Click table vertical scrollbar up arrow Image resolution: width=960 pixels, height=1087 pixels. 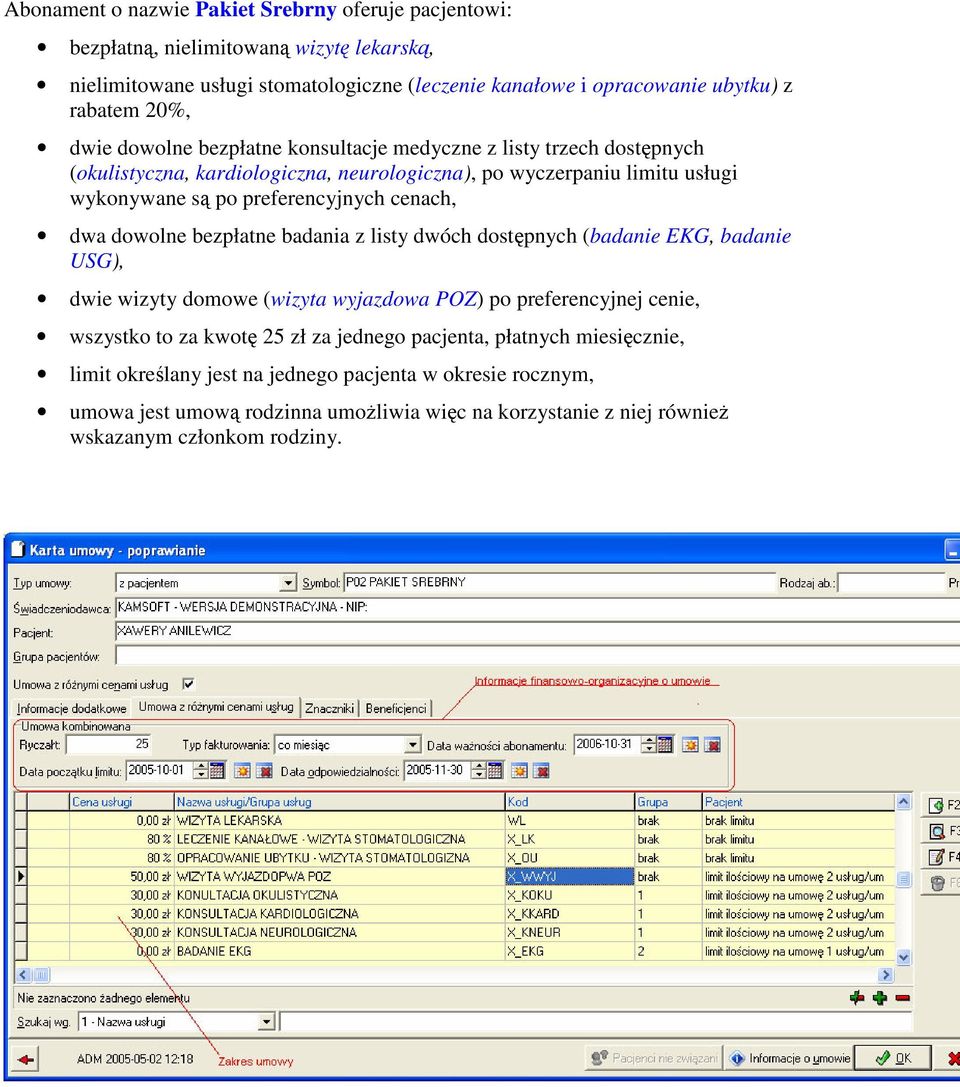point(904,802)
